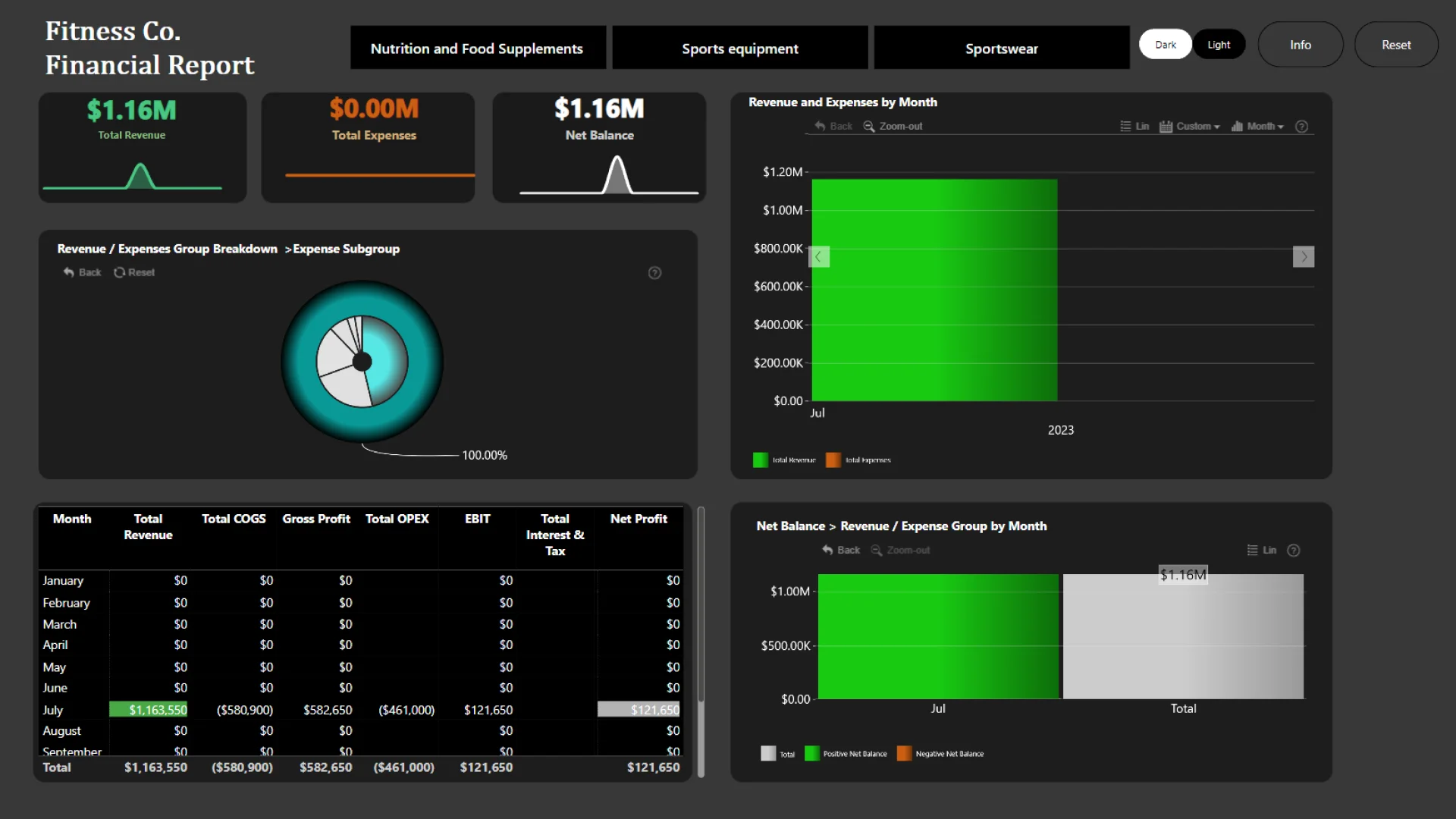Click the May row label
Image resolution: width=1456 pixels, height=819 pixels.
54,667
